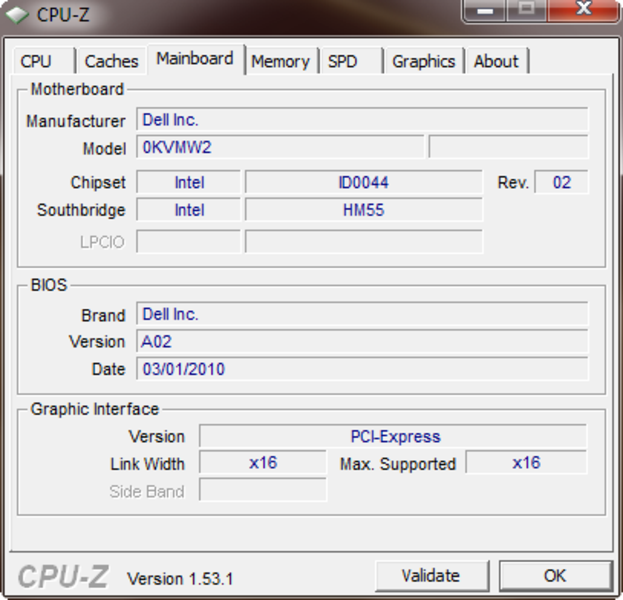
Task: Click the BIOS Date 03/01/2010 field
Action: pos(362,369)
